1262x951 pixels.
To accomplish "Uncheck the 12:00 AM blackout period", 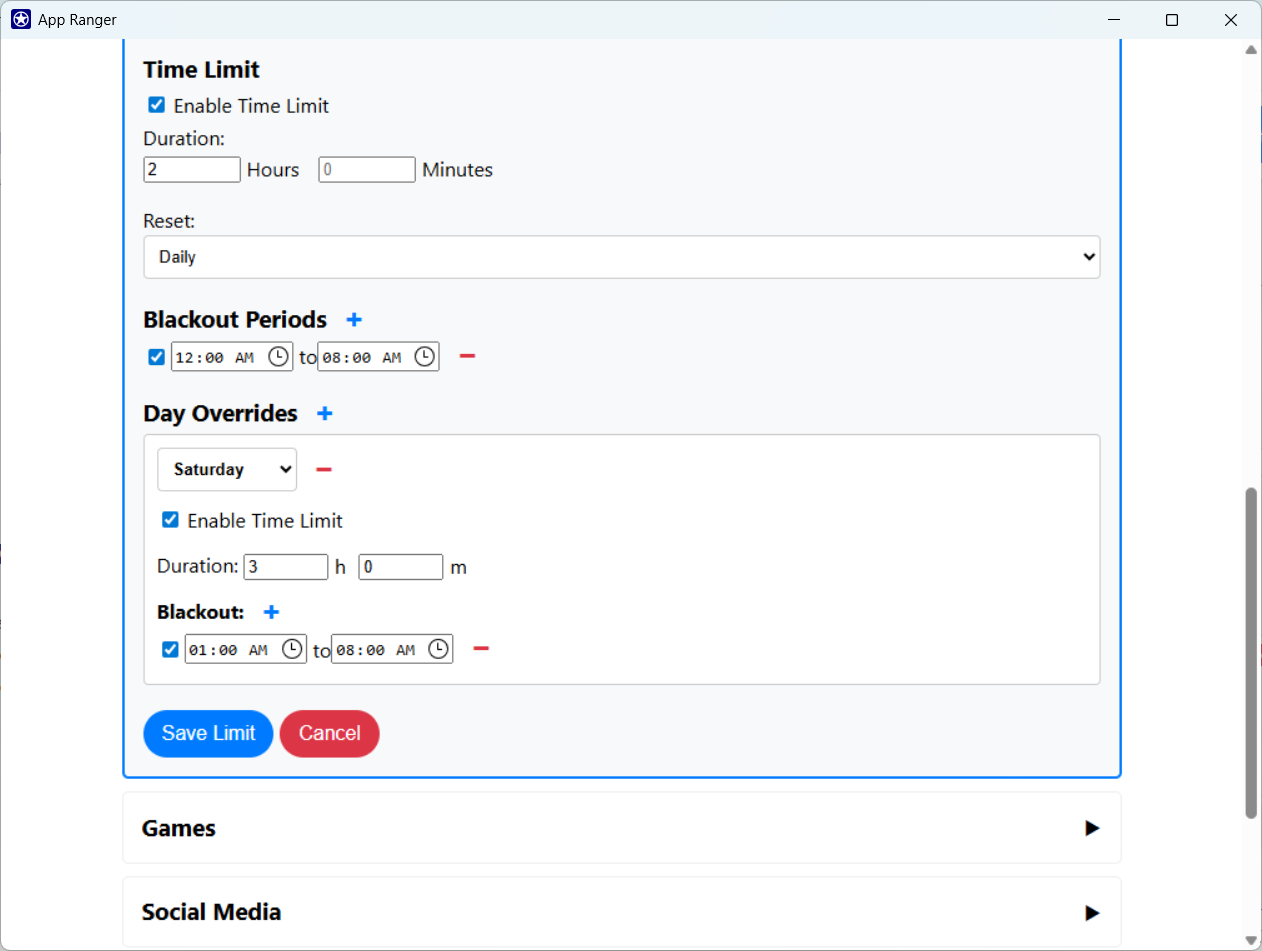I will click(156, 356).
